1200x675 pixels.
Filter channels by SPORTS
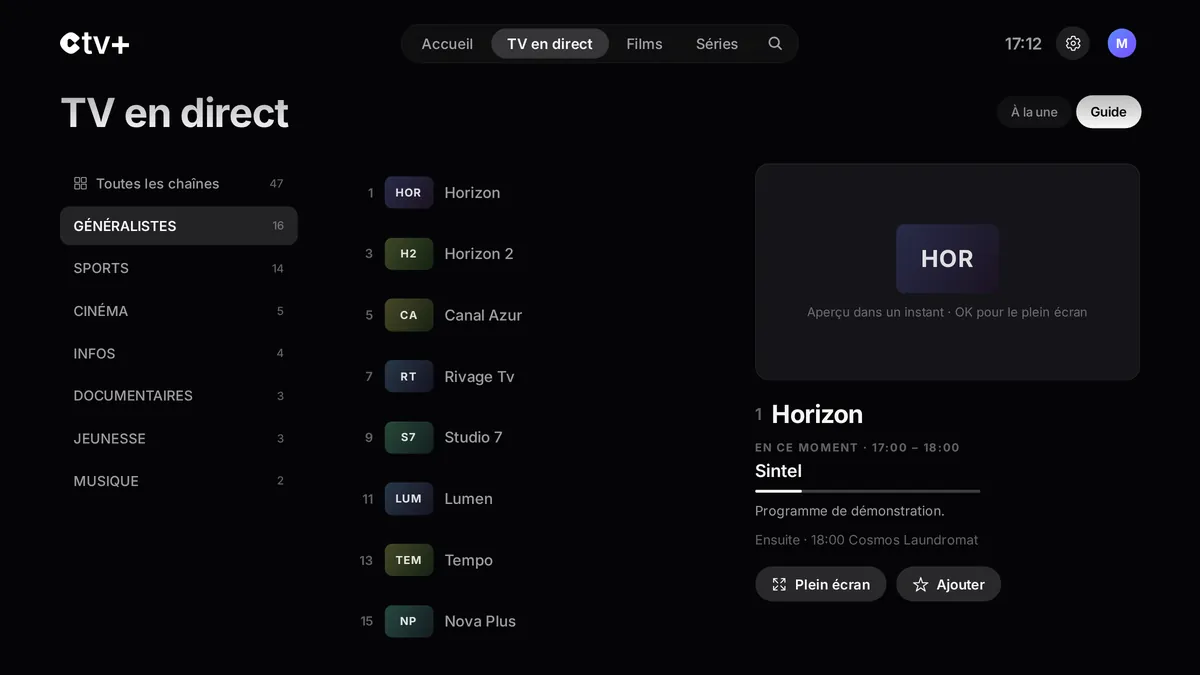[179, 268]
